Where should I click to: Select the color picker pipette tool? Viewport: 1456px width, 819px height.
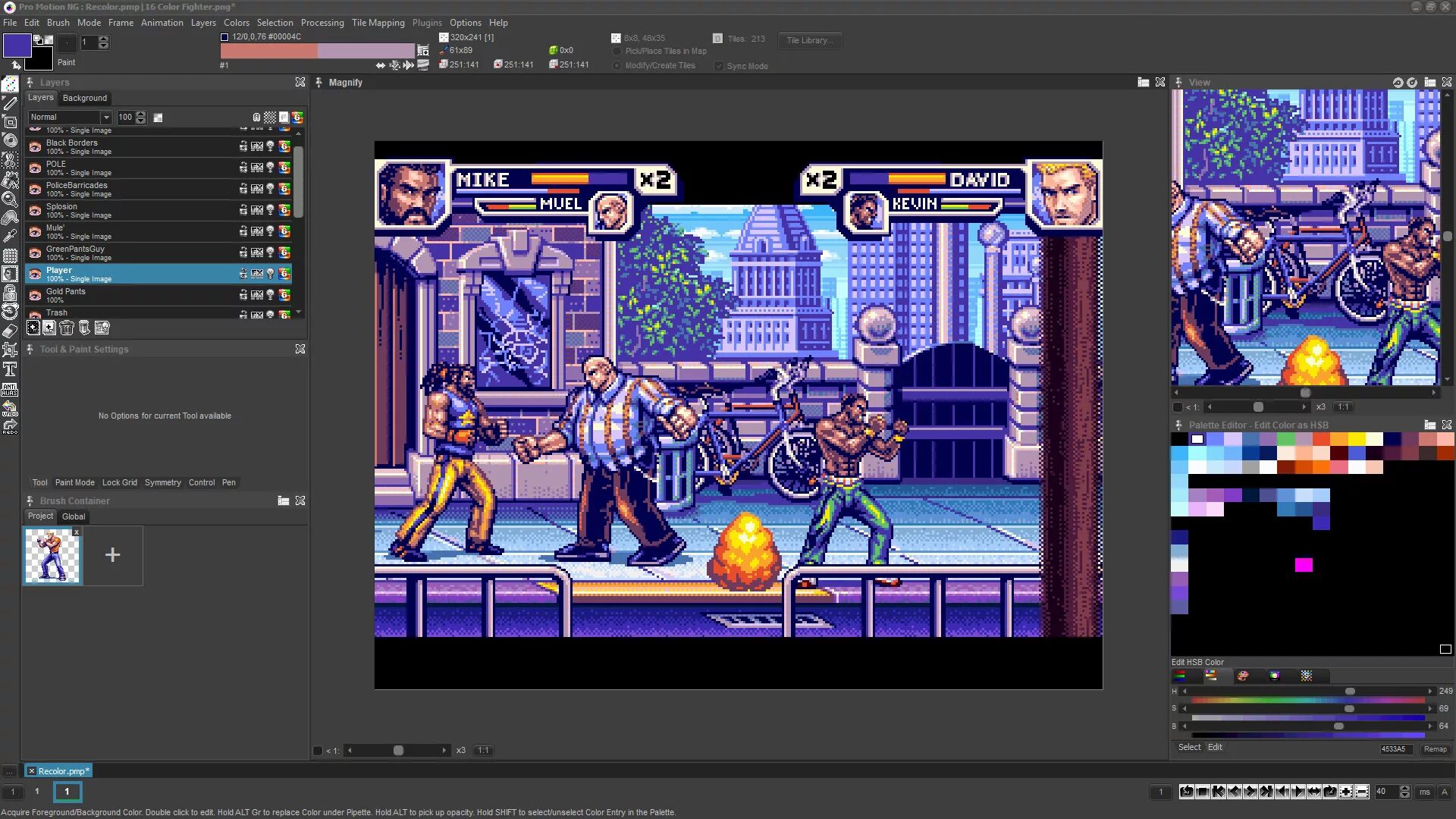(10, 236)
